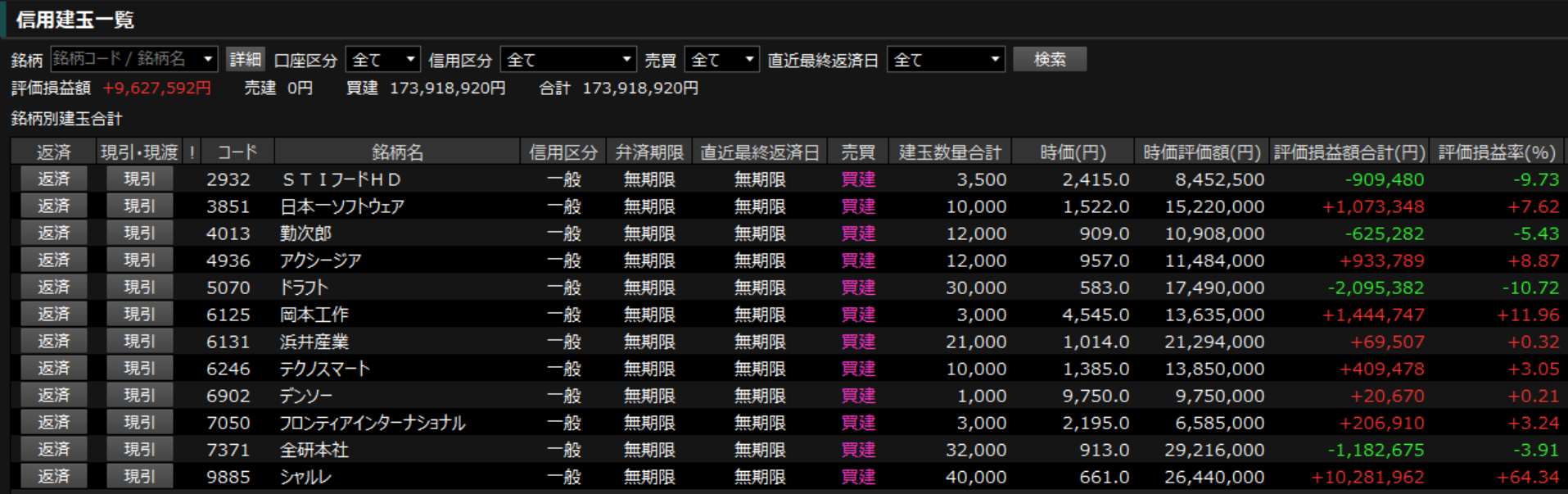Click 現引 for 6131 浜井産業
Image resolution: width=1568 pixels, height=494 pixels.
(x=139, y=341)
